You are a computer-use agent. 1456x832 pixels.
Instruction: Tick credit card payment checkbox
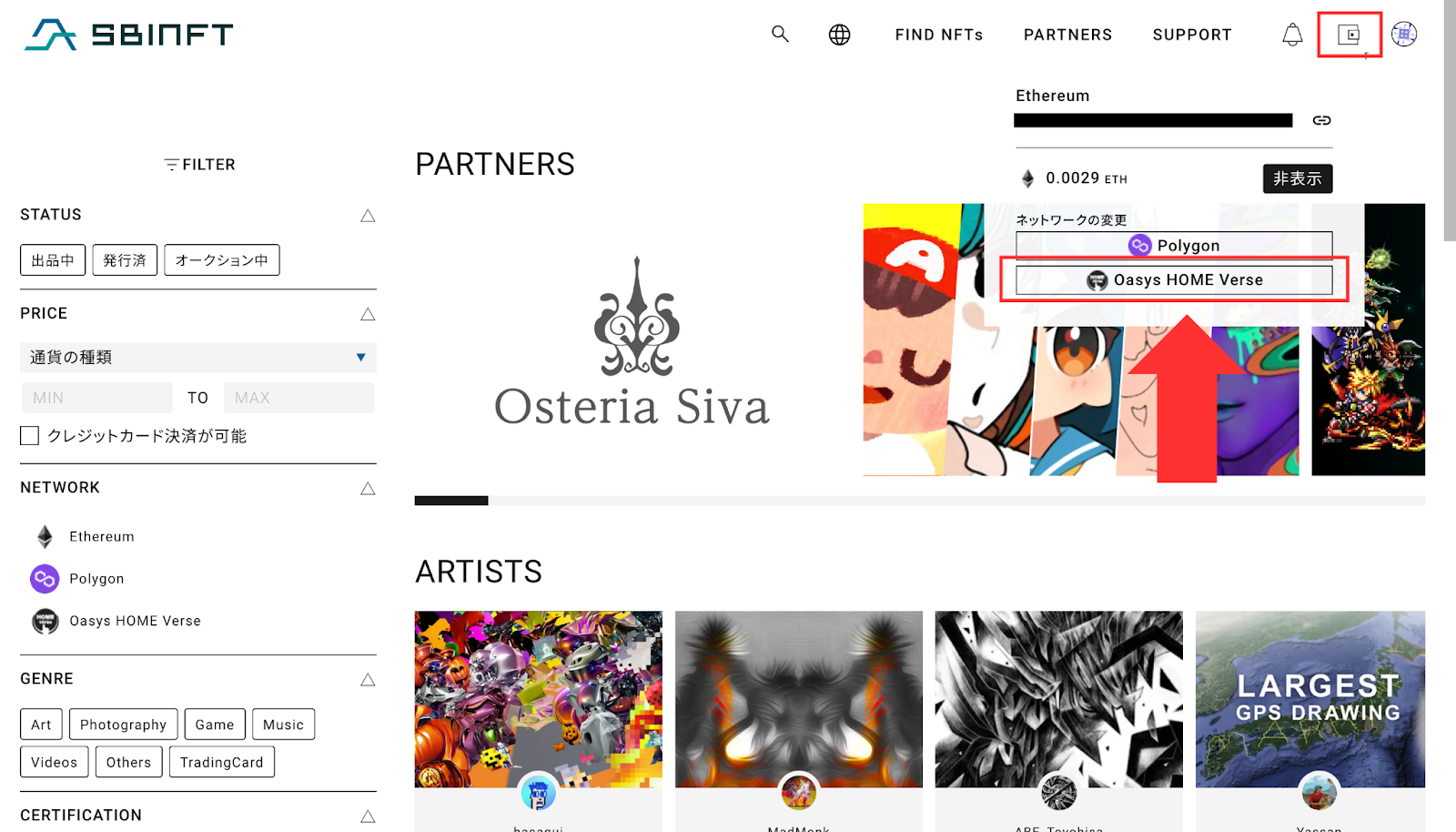click(x=30, y=436)
